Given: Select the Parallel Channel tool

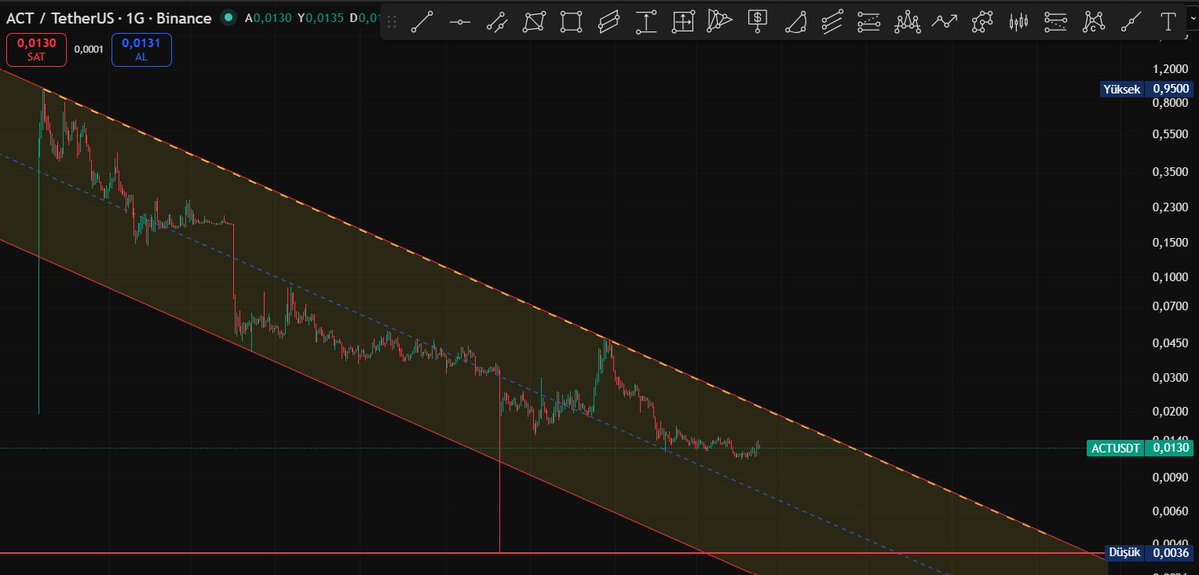Looking at the screenshot, I should click(609, 21).
